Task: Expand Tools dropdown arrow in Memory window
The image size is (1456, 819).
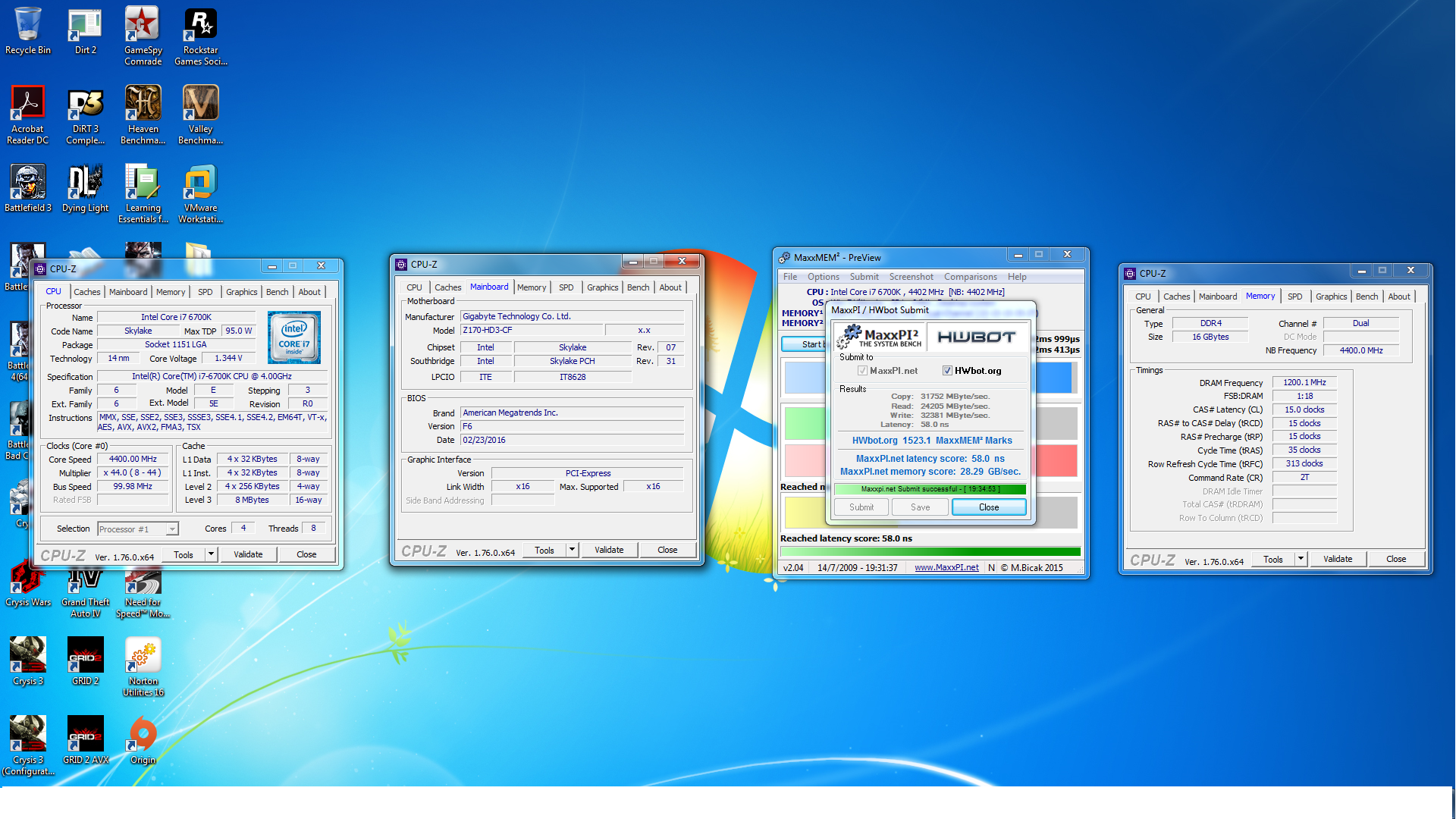Action: [x=1301, y=559]
